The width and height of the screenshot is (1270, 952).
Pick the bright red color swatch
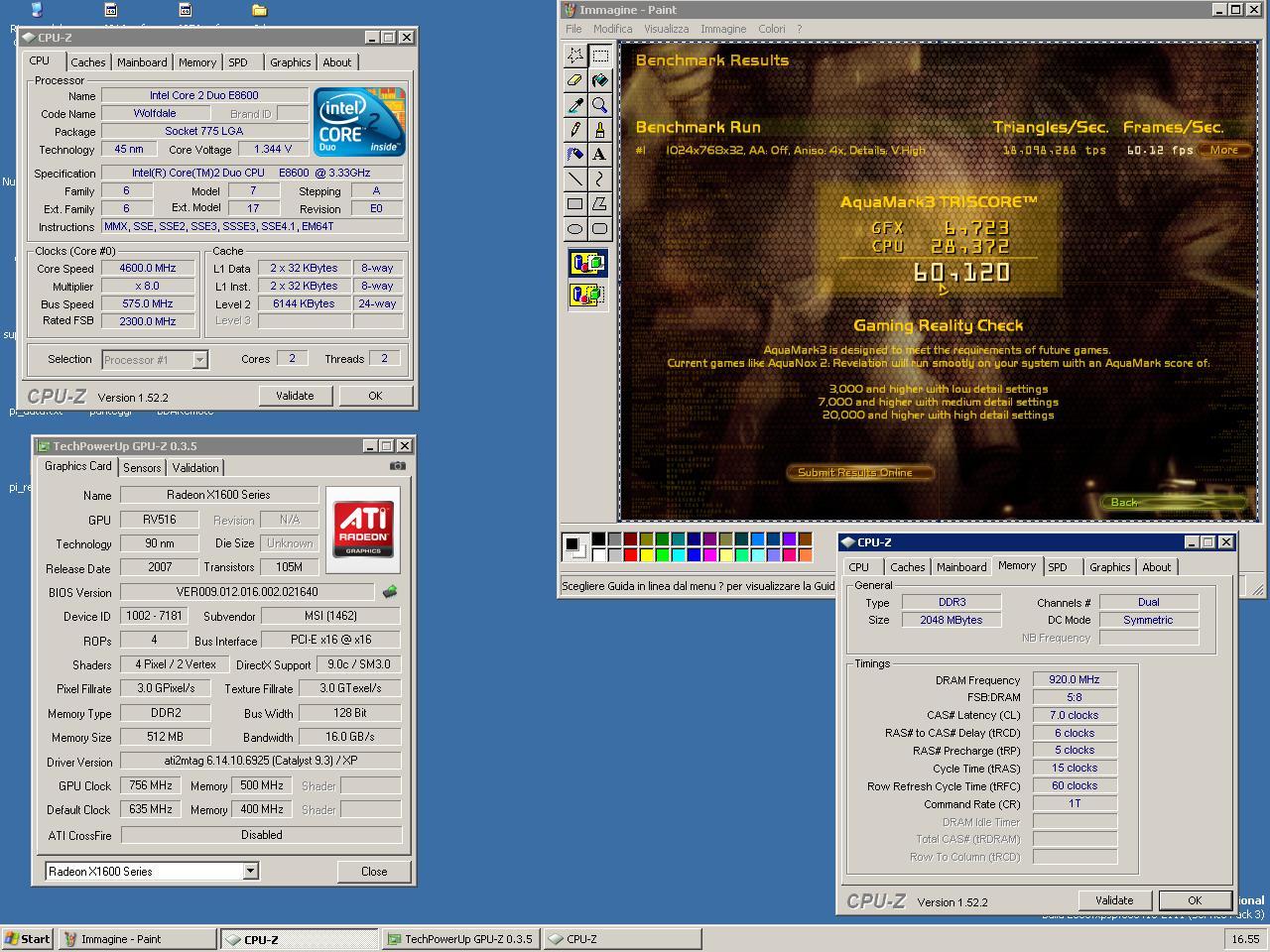pos(630,555)
